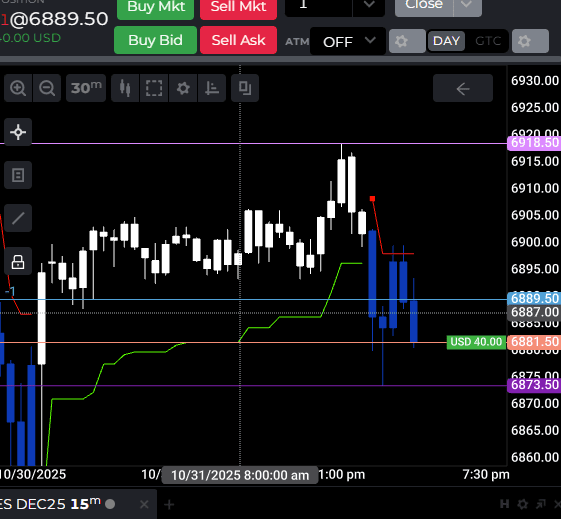Pick the line drawing tool
561x519 pixels.
[18, 218]
